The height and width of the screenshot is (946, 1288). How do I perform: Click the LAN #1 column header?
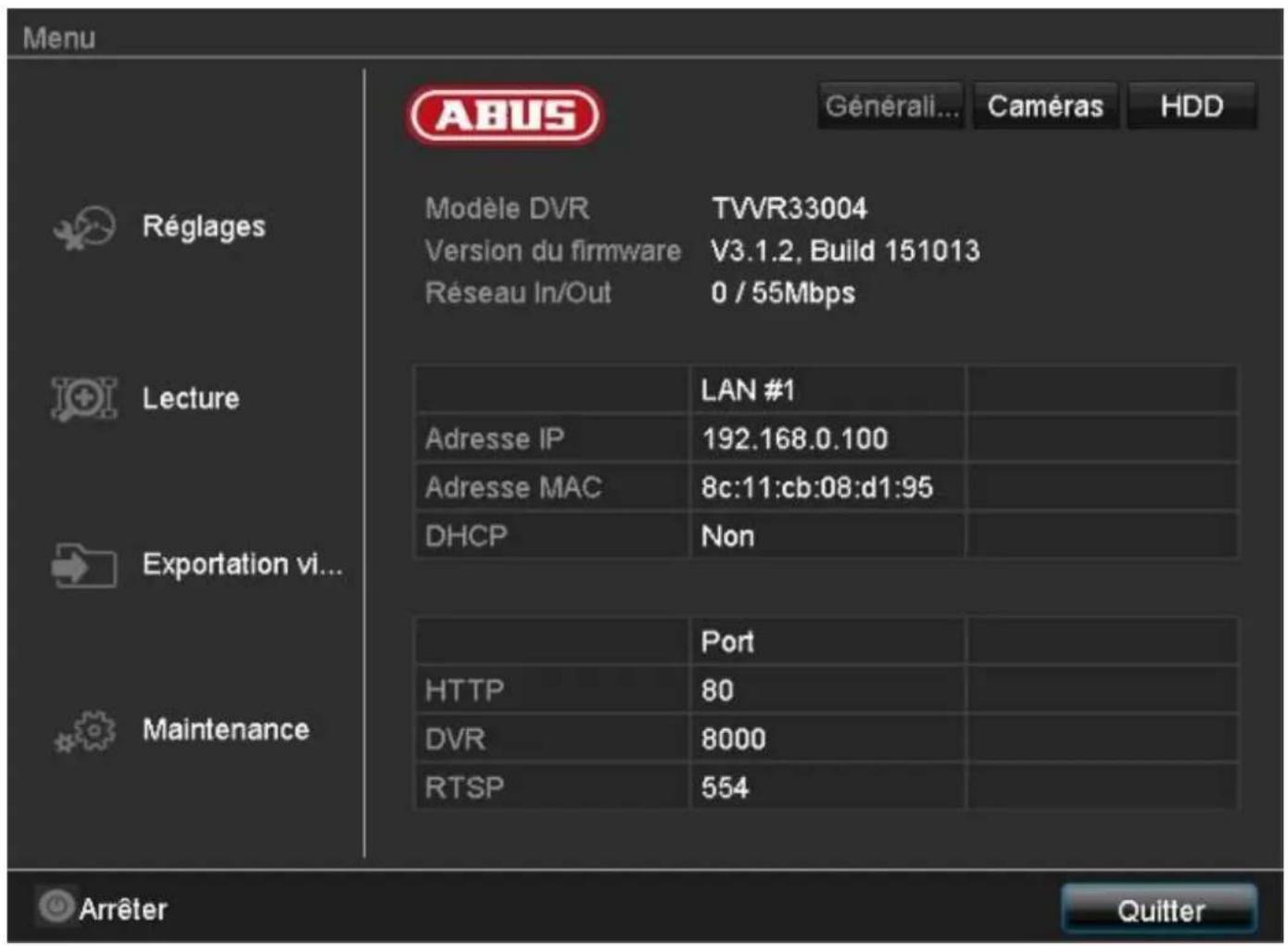[748, 390]
